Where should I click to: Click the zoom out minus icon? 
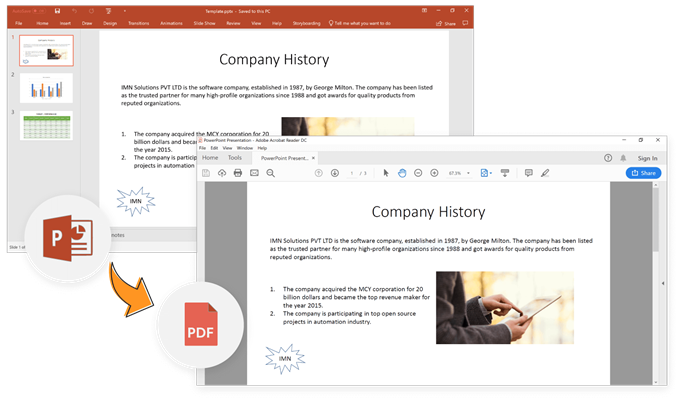click(x=418, y=173)
